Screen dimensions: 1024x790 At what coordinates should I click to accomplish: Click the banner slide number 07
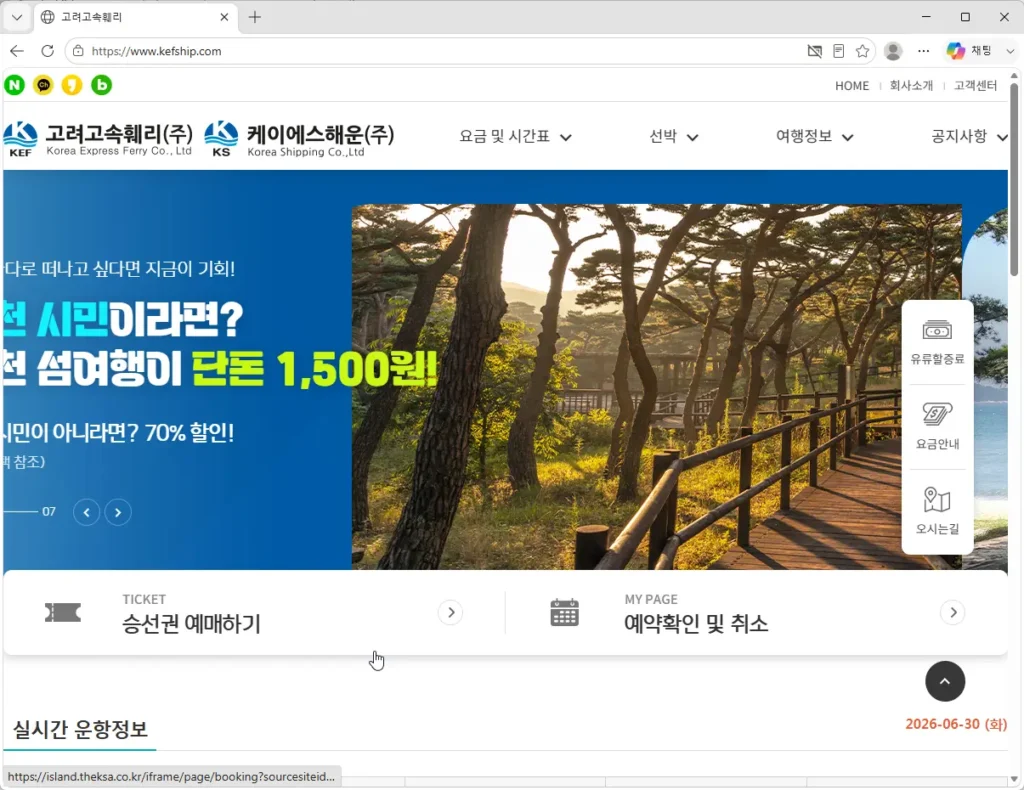(x=49, y=512)
